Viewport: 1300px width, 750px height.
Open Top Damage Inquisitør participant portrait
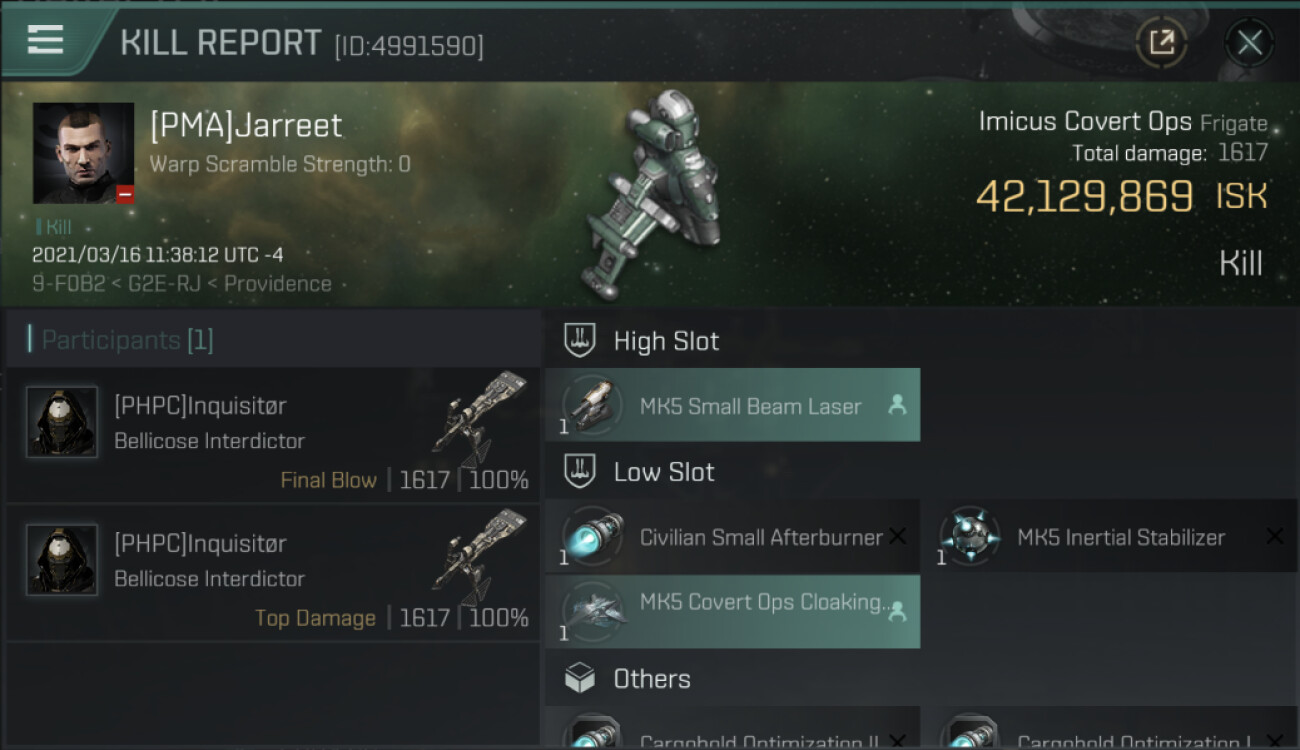point(62,560)
